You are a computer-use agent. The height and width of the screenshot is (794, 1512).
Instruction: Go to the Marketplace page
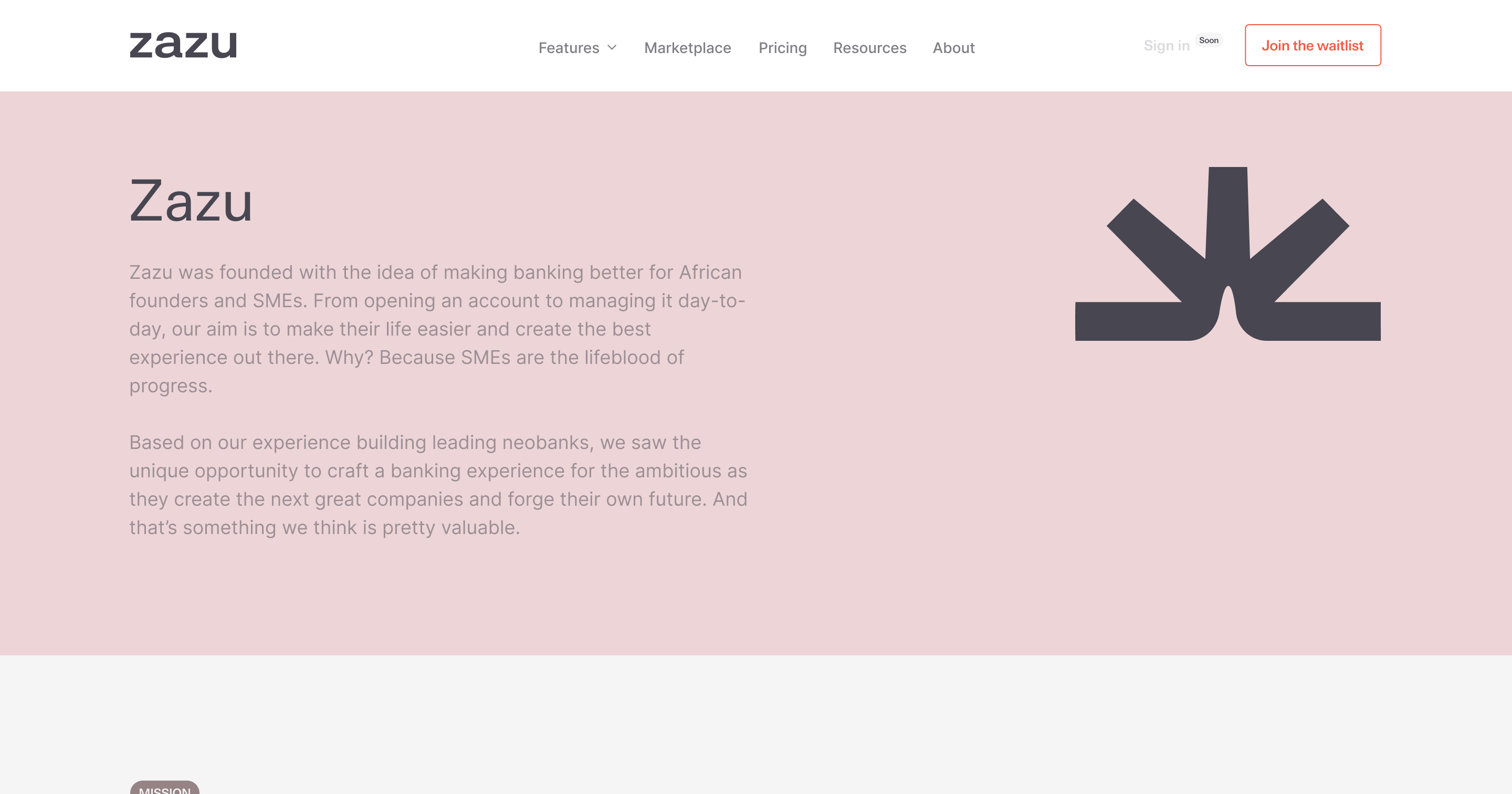click(687, 48)
